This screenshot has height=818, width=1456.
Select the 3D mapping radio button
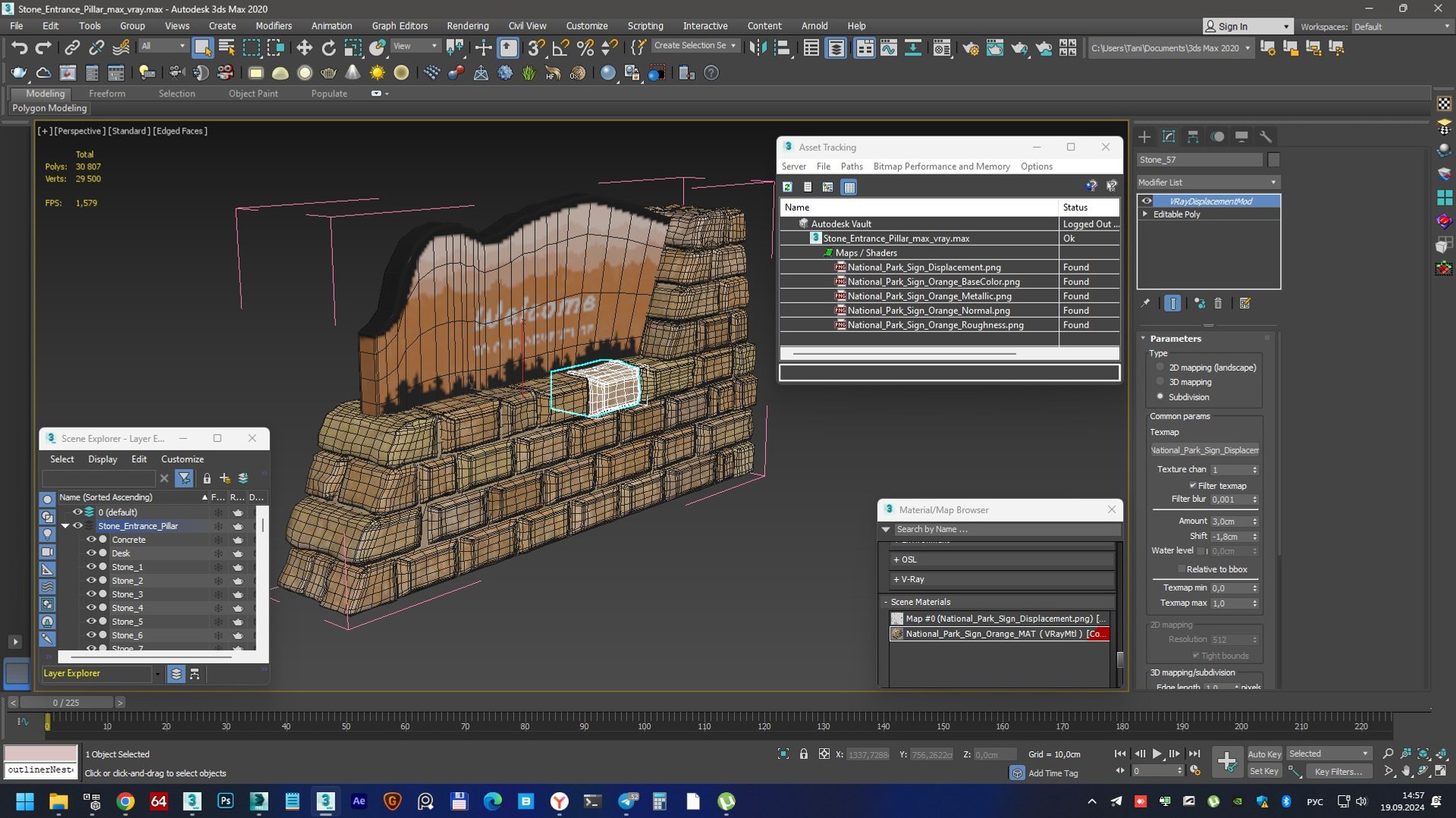1160,381
